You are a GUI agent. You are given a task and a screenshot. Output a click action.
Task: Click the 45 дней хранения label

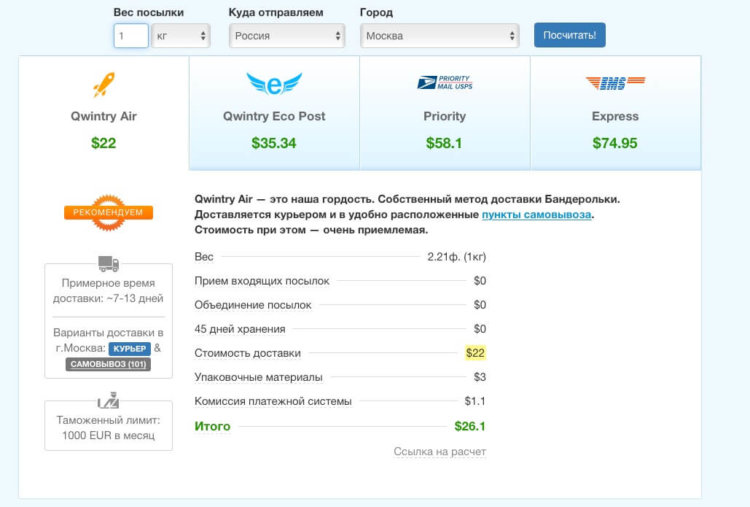click(240, 329)
